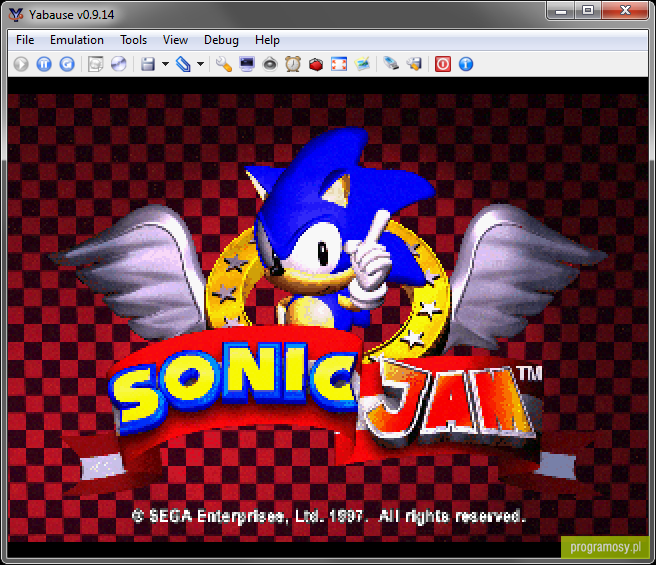Click the open ISO image icon
656x565 pixels.
coord(95,64)
